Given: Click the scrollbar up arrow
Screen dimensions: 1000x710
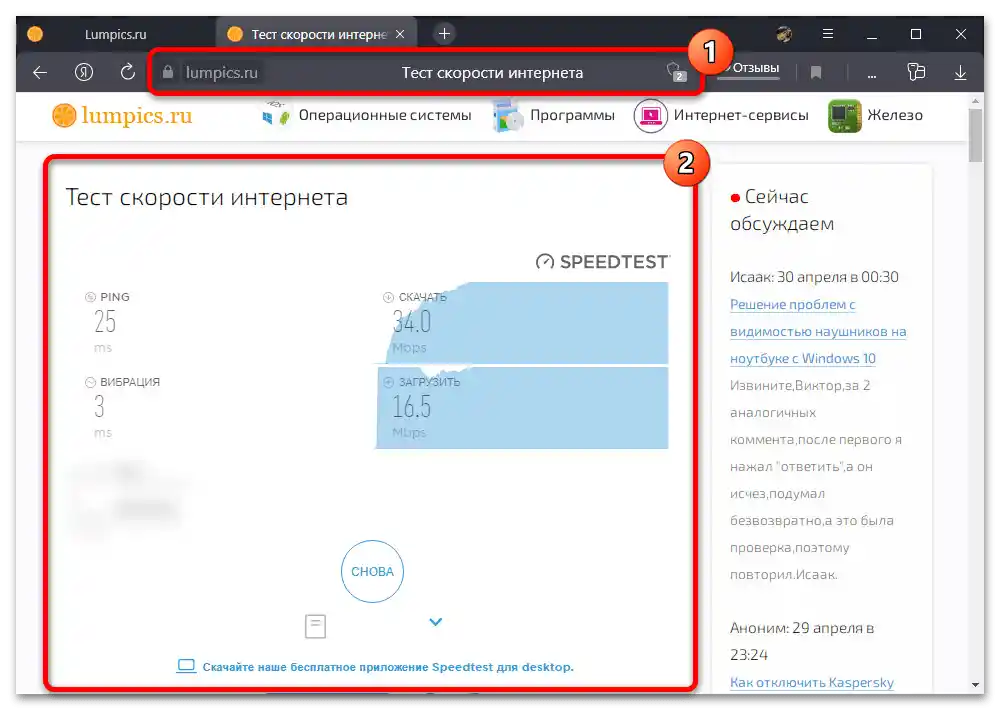Looking at the screenshot, I should (975, 101).
